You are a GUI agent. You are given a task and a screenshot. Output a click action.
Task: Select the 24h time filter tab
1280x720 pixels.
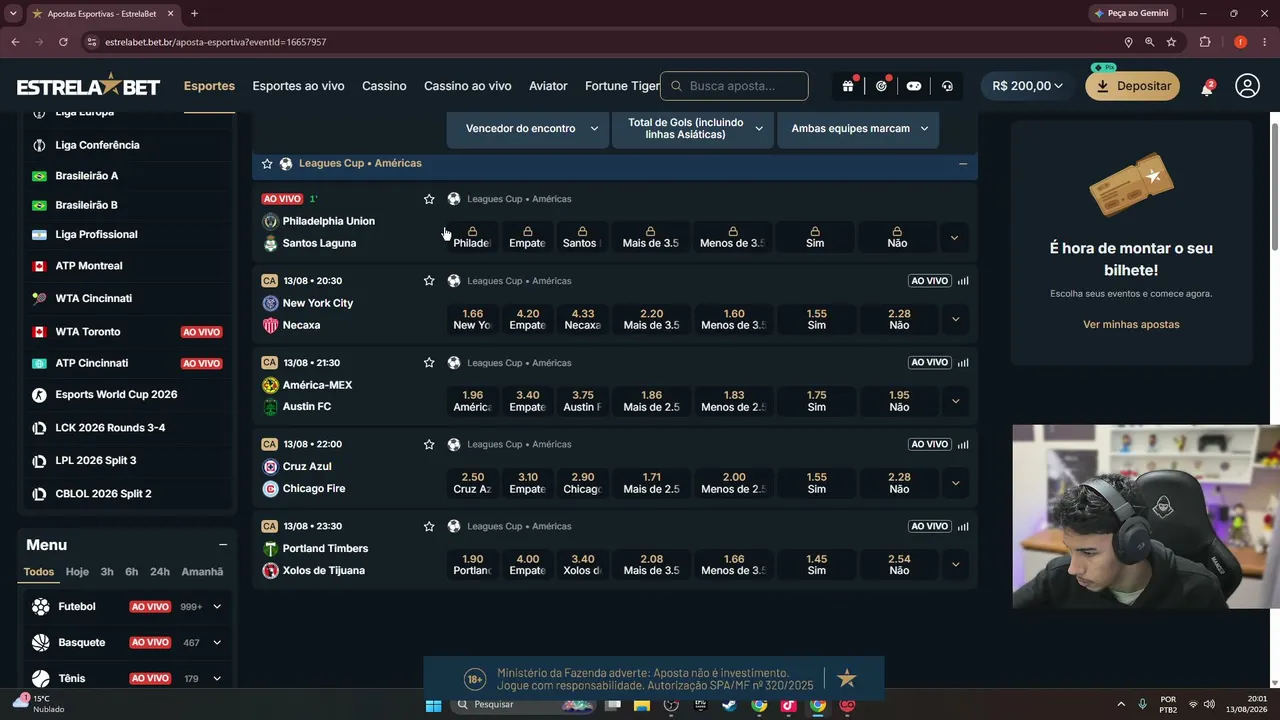coord(160,572)
